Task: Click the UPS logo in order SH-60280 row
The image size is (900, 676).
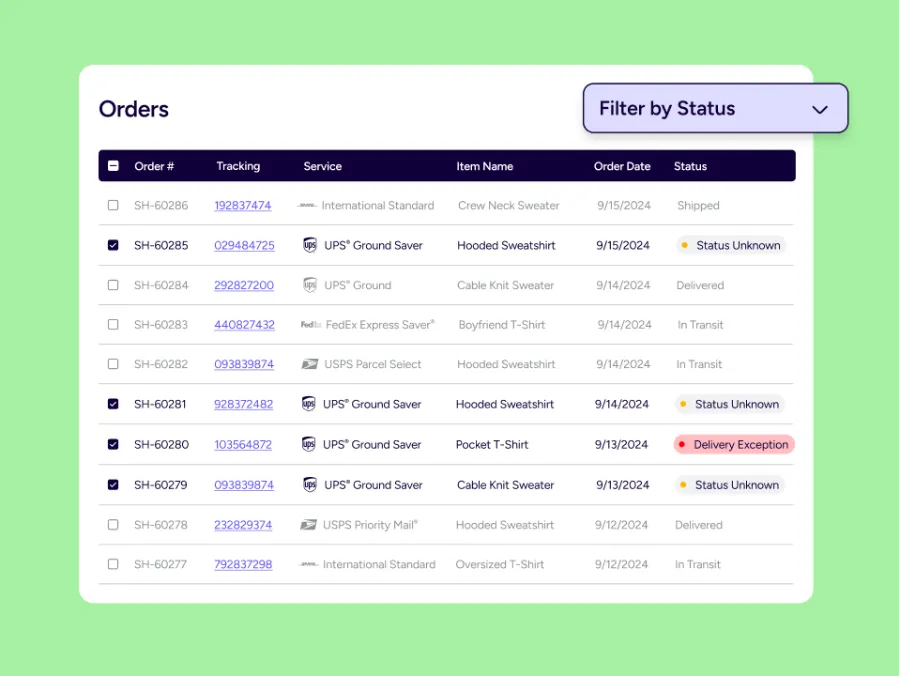Action: 309,445
